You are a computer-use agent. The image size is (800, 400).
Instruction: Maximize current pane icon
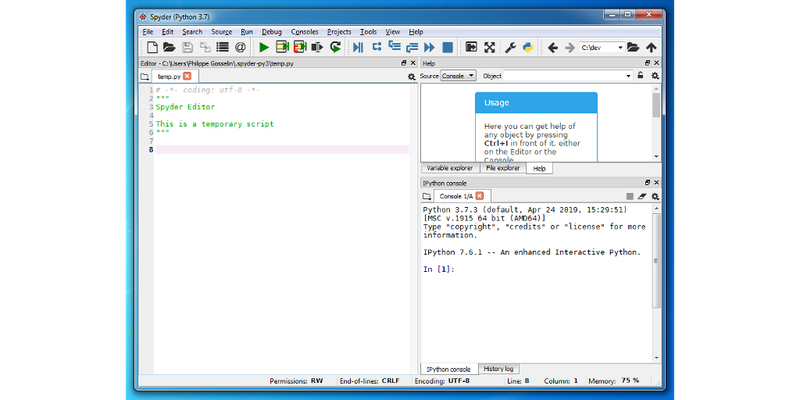(471, 47)
